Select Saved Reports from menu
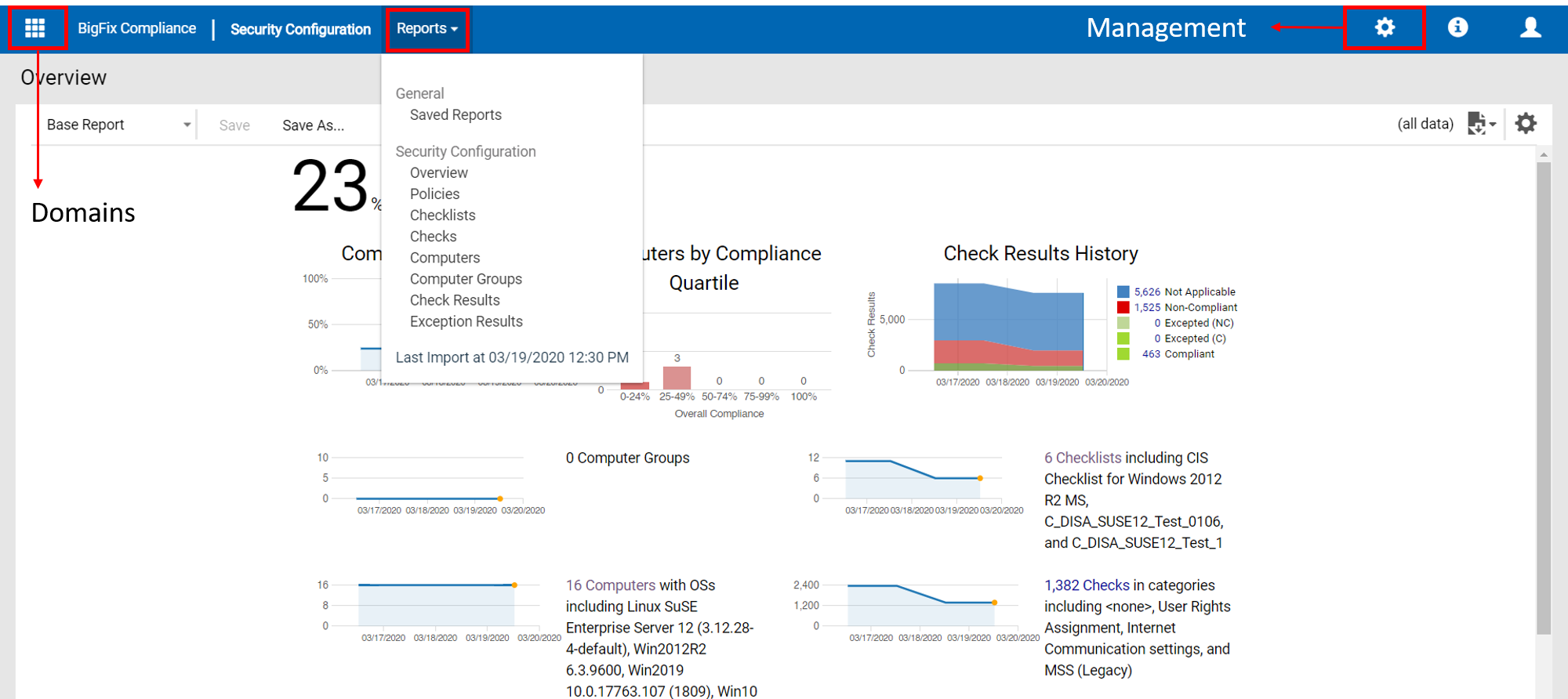Image resolution: width=1568 pixels, height=699 pixels. click(456, 115)
